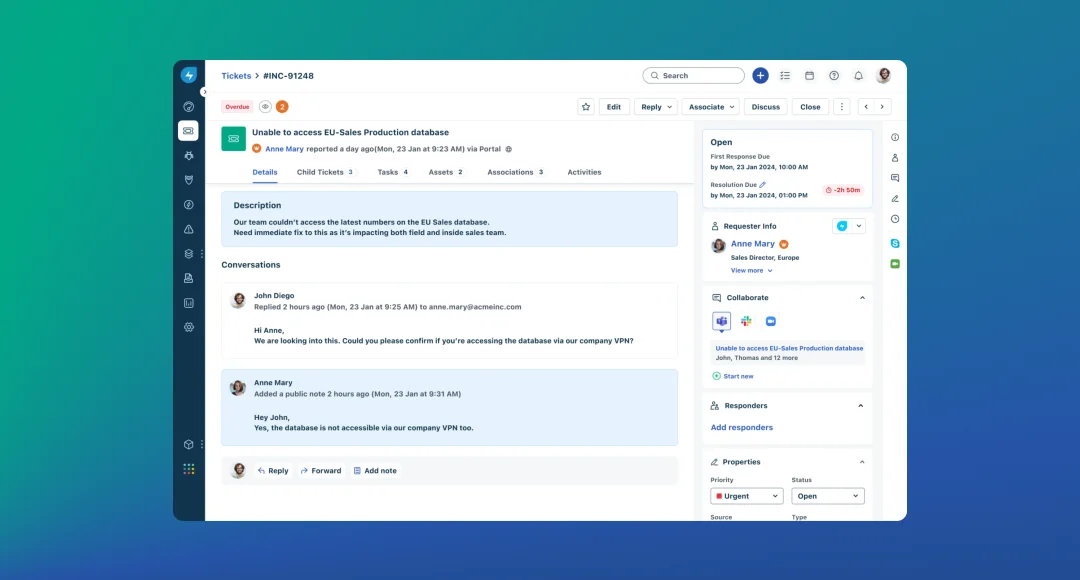Open the info icon in right rail
Image resolution: width=1080 pixels, height=580 pixels.
pos(895,138)
